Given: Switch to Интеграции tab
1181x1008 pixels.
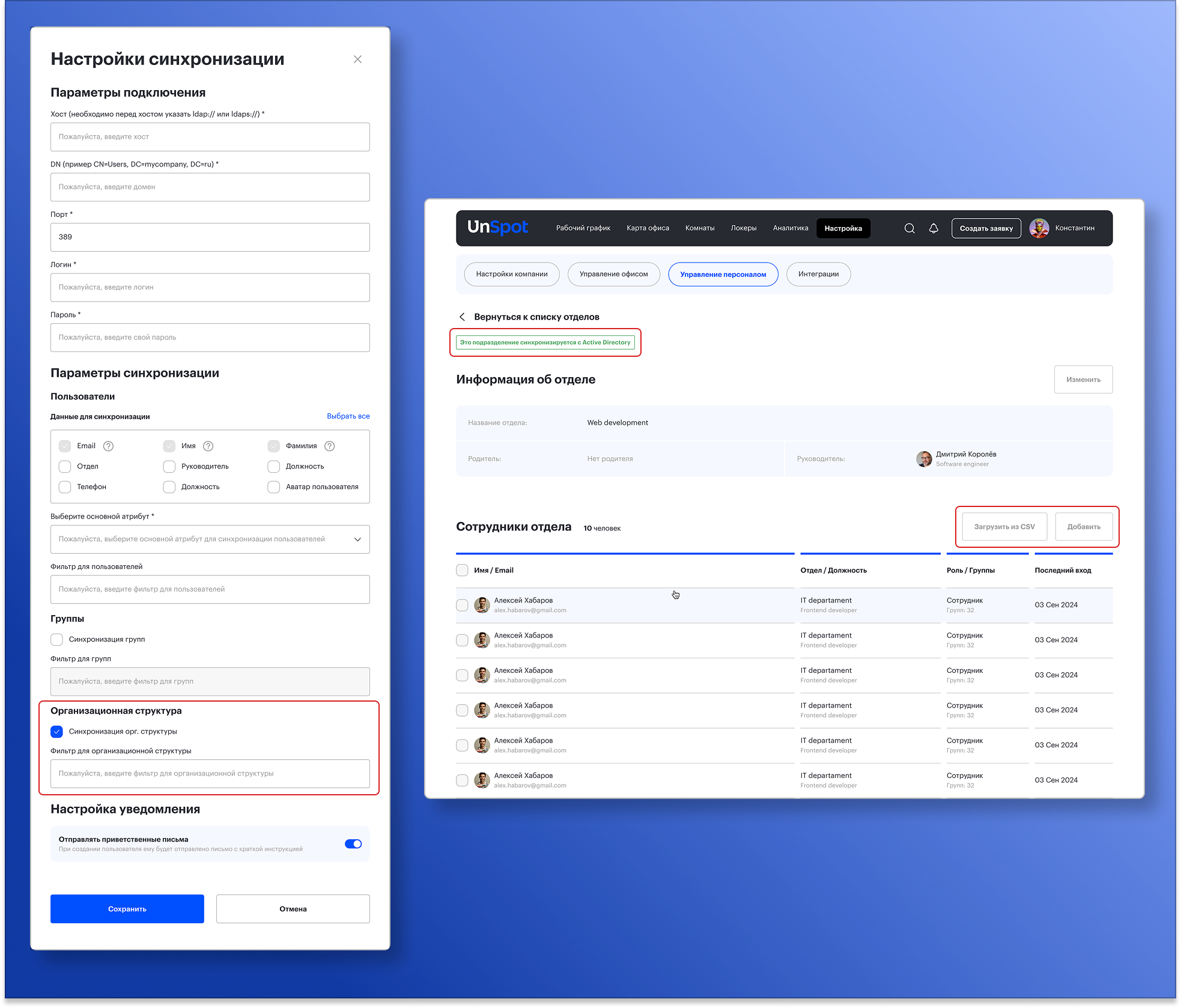Looking at the screenshot, I should 818,274.
